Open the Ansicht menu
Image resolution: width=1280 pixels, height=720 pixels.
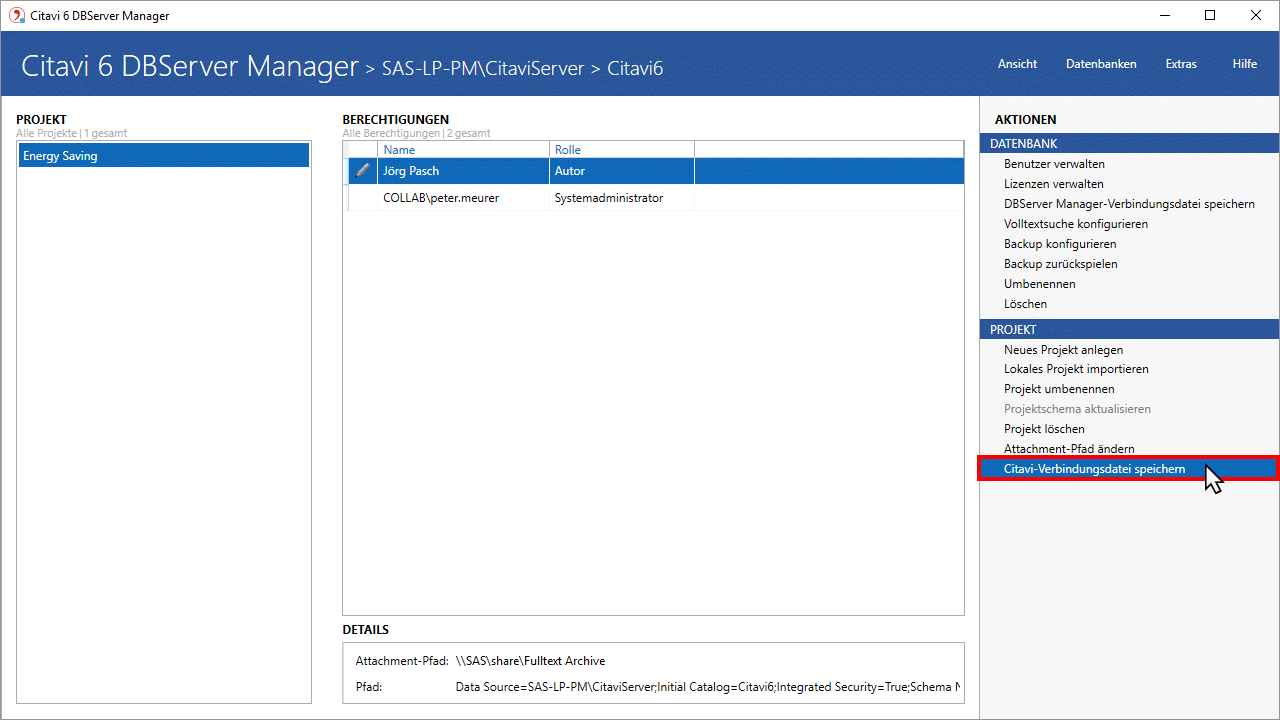(1017, 64)
